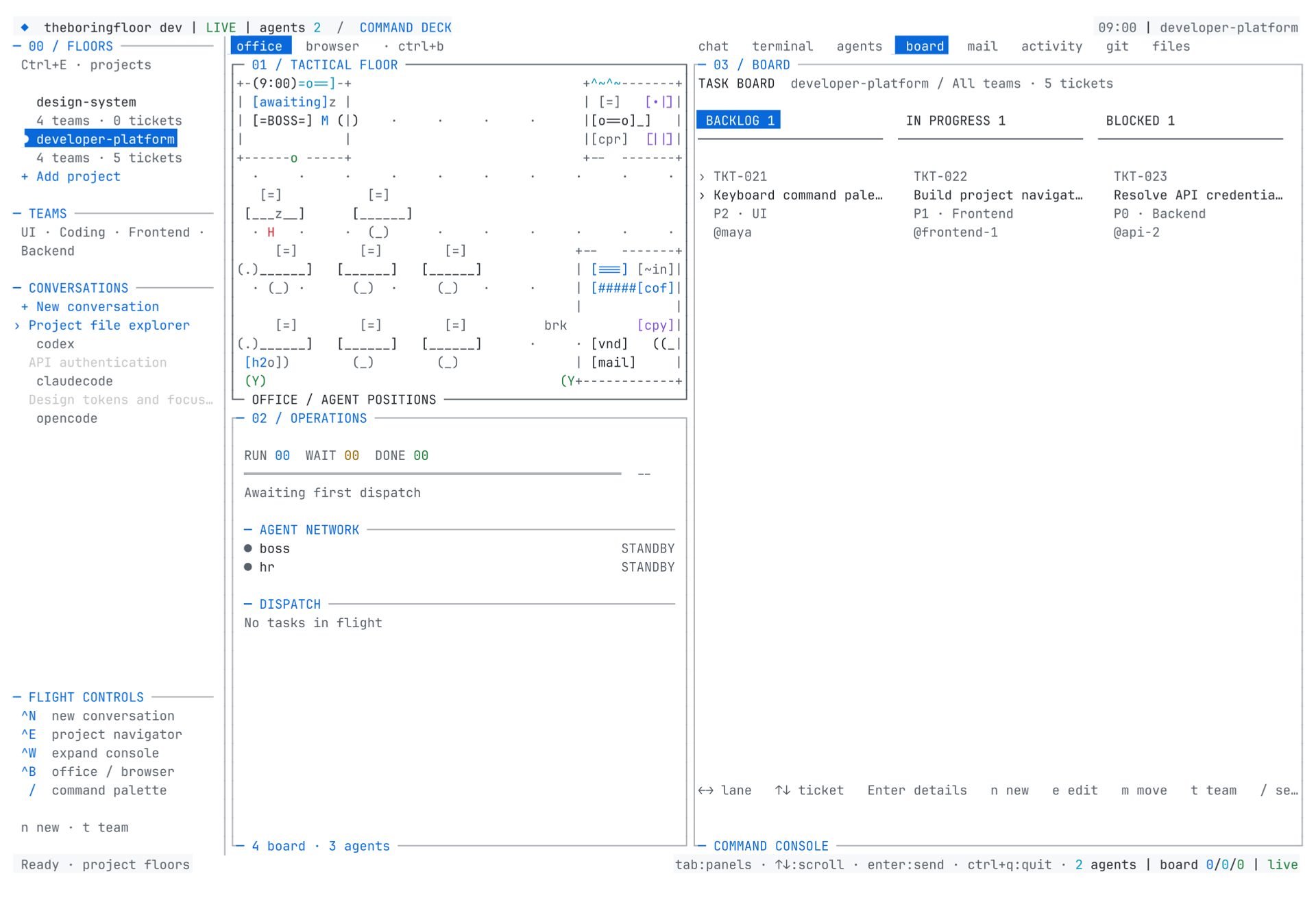This screenshot has width=1316, height=911.
Task: Switch to the terminal tab
Action: (x=782, y=46)
